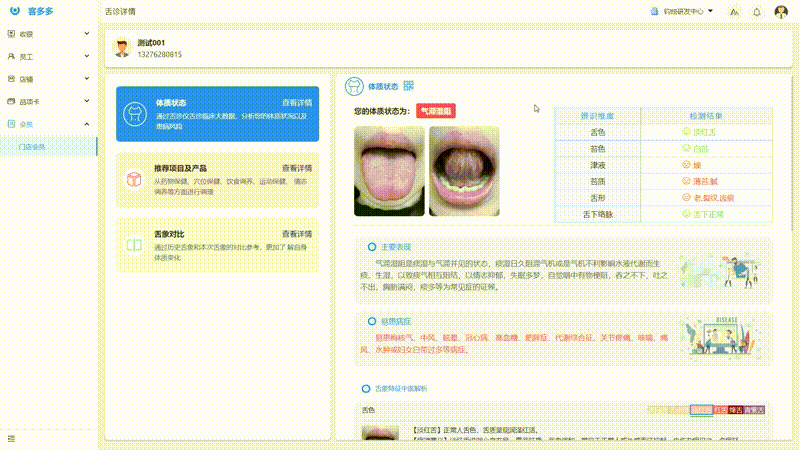Open the 员工 sidebar menu

point(48,56)
